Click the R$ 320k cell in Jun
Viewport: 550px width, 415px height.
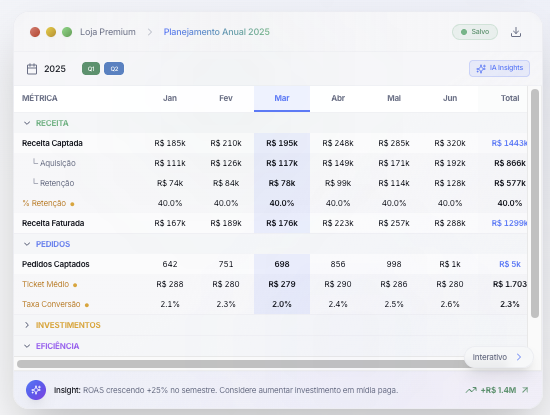450,143
